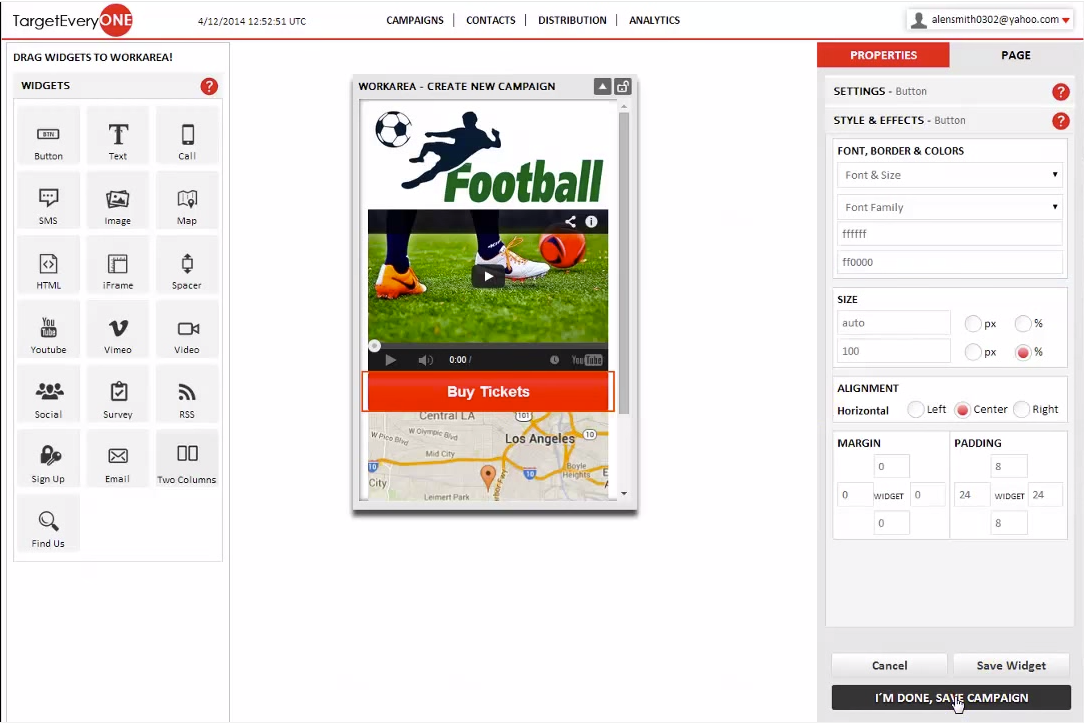The width and height of the screenshot is (1084, 723).
Task: Open the Font & Size dropdown
Action: 948,175
